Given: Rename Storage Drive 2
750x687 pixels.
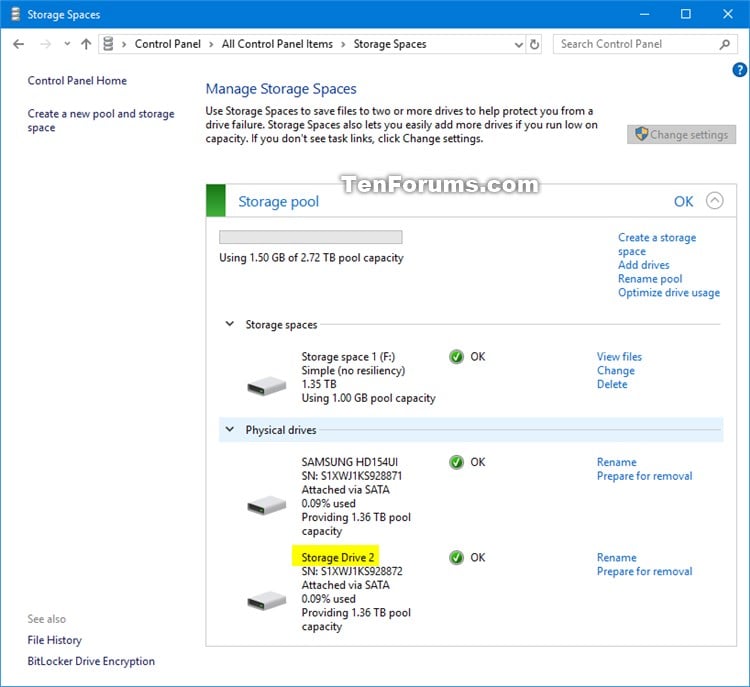Looking at the screenshot, I should pos(617,557).
